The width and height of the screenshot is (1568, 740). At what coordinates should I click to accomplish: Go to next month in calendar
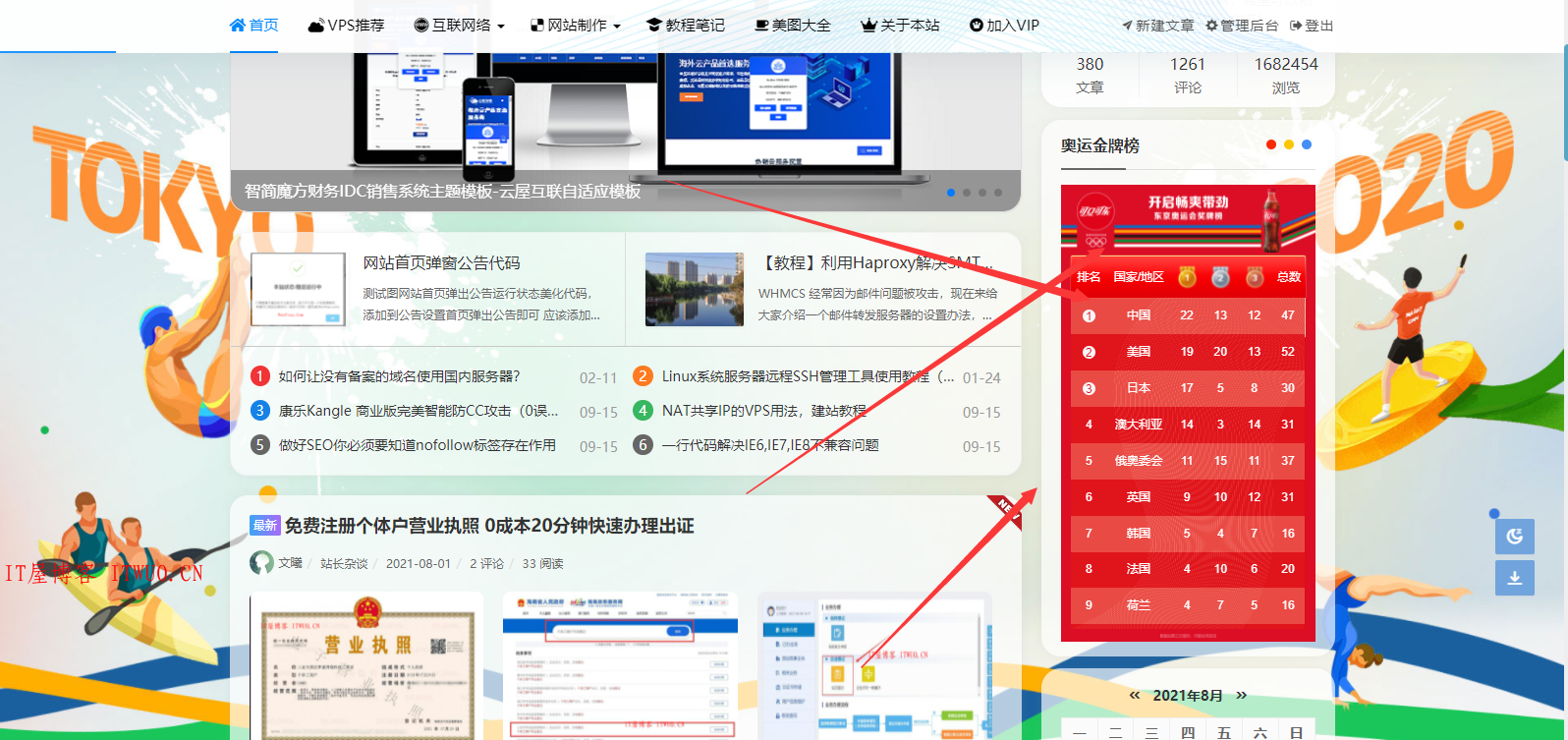1241,695
